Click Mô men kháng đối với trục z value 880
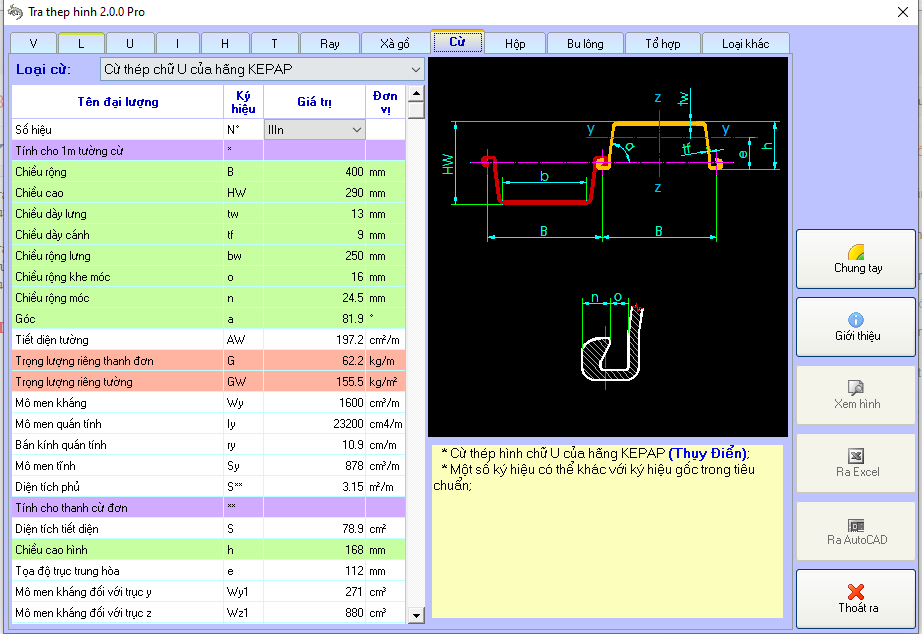 point(315,613)
